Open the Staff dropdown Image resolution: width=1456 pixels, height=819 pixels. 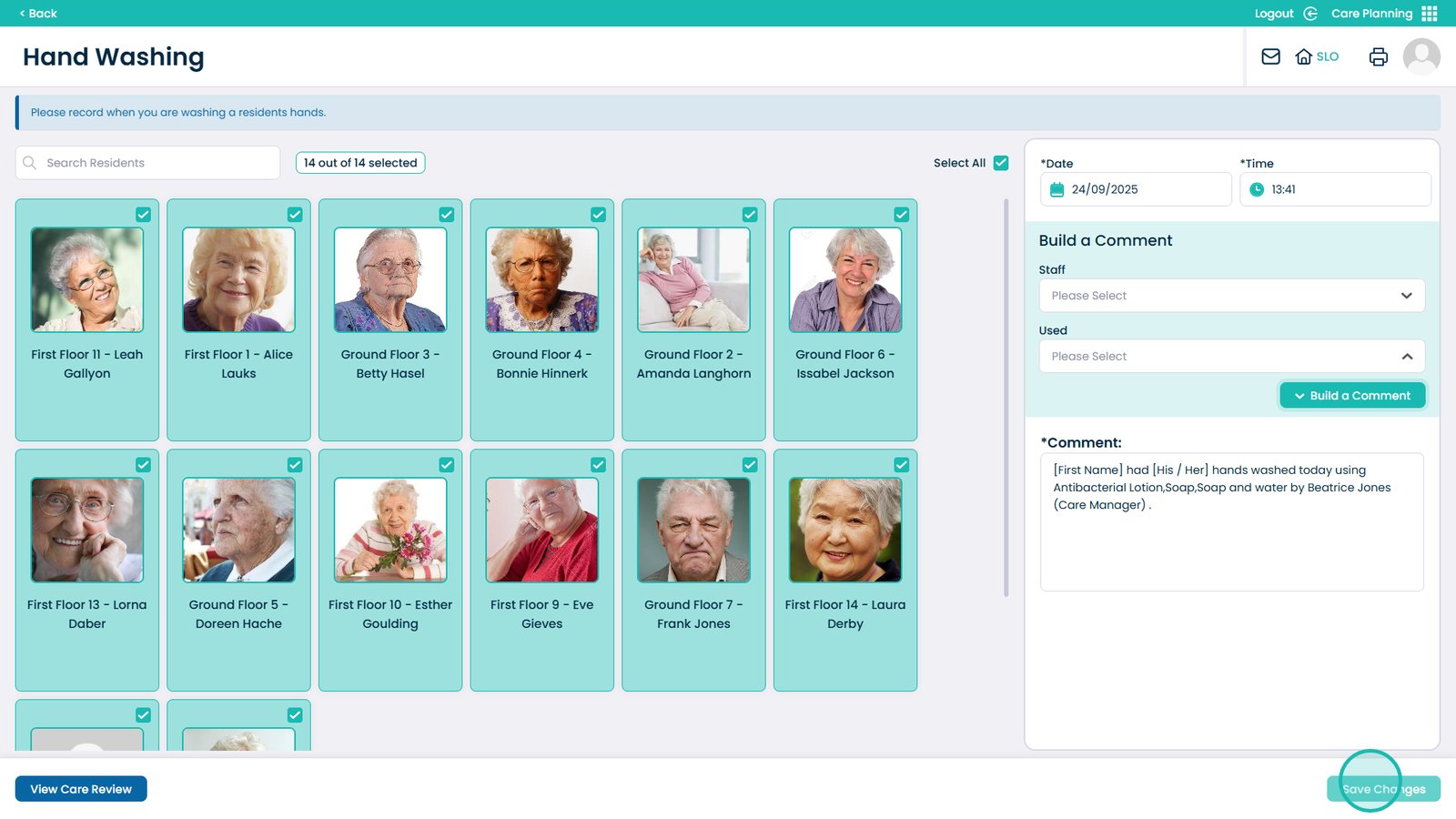click(x=1231, y=296)
